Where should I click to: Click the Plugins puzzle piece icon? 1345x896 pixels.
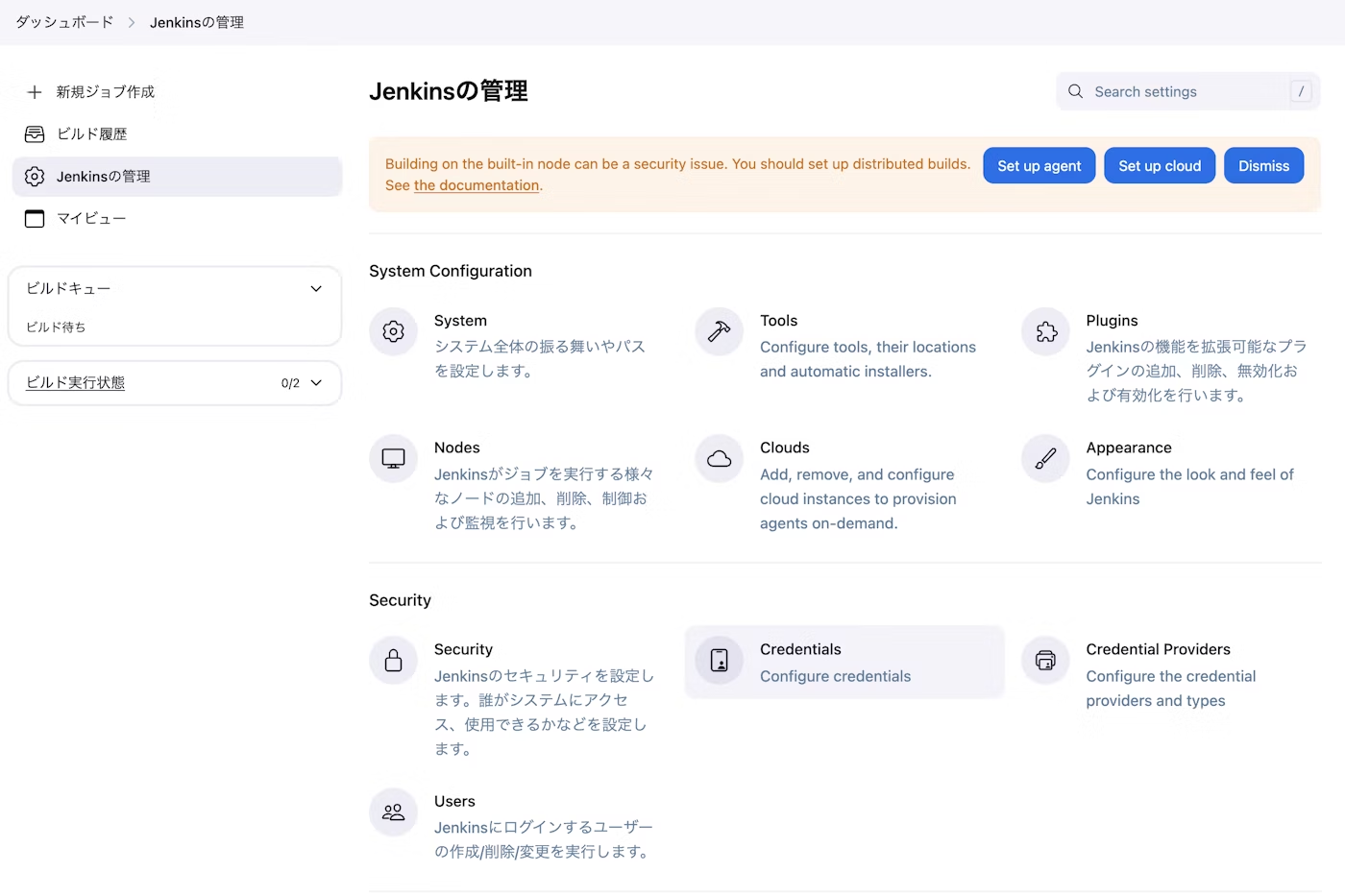tap(1046, 332)
